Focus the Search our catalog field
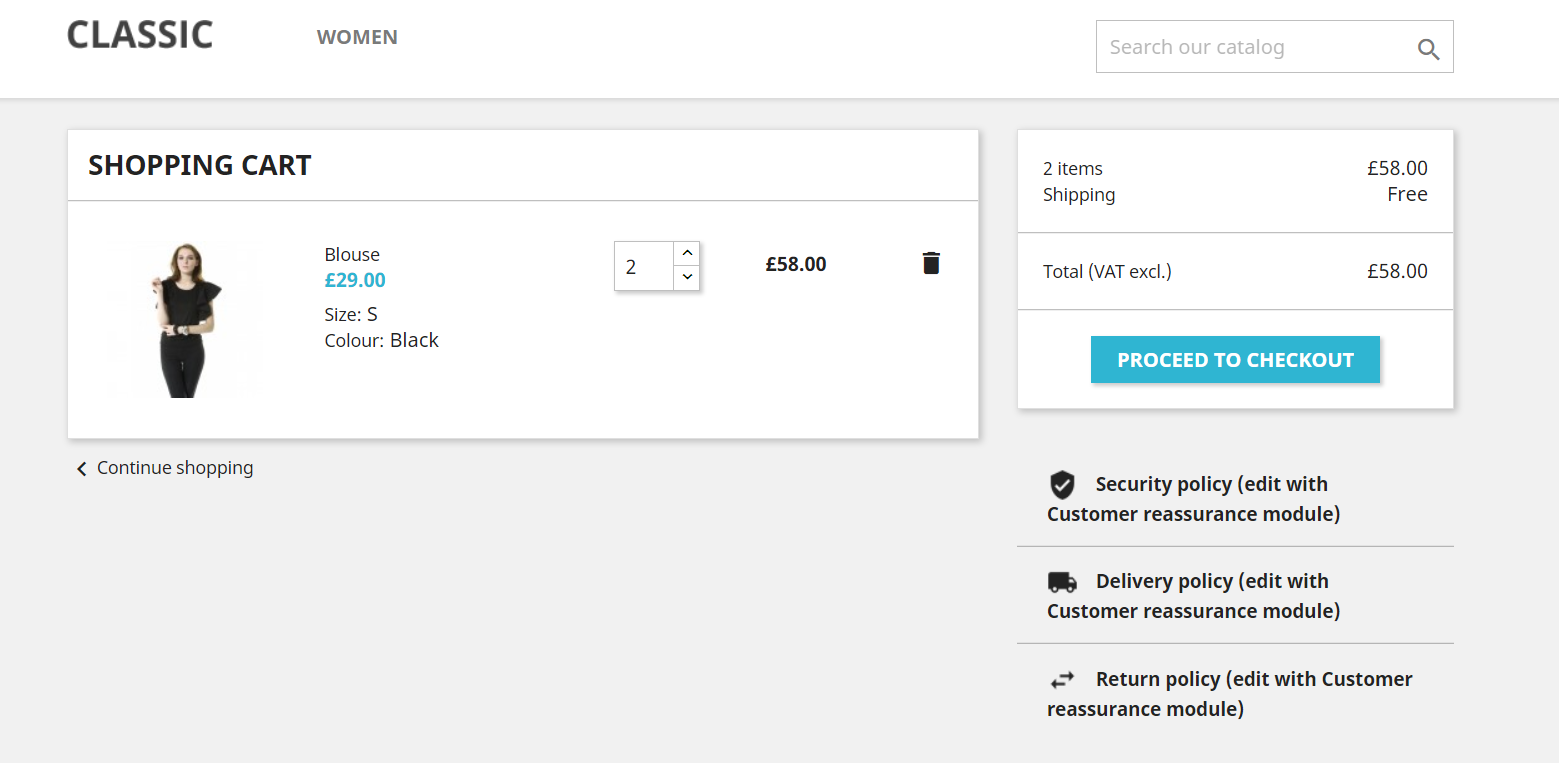Image resolution: width=1559 pixels, height=763 pixels. (x=1255, y=47)
